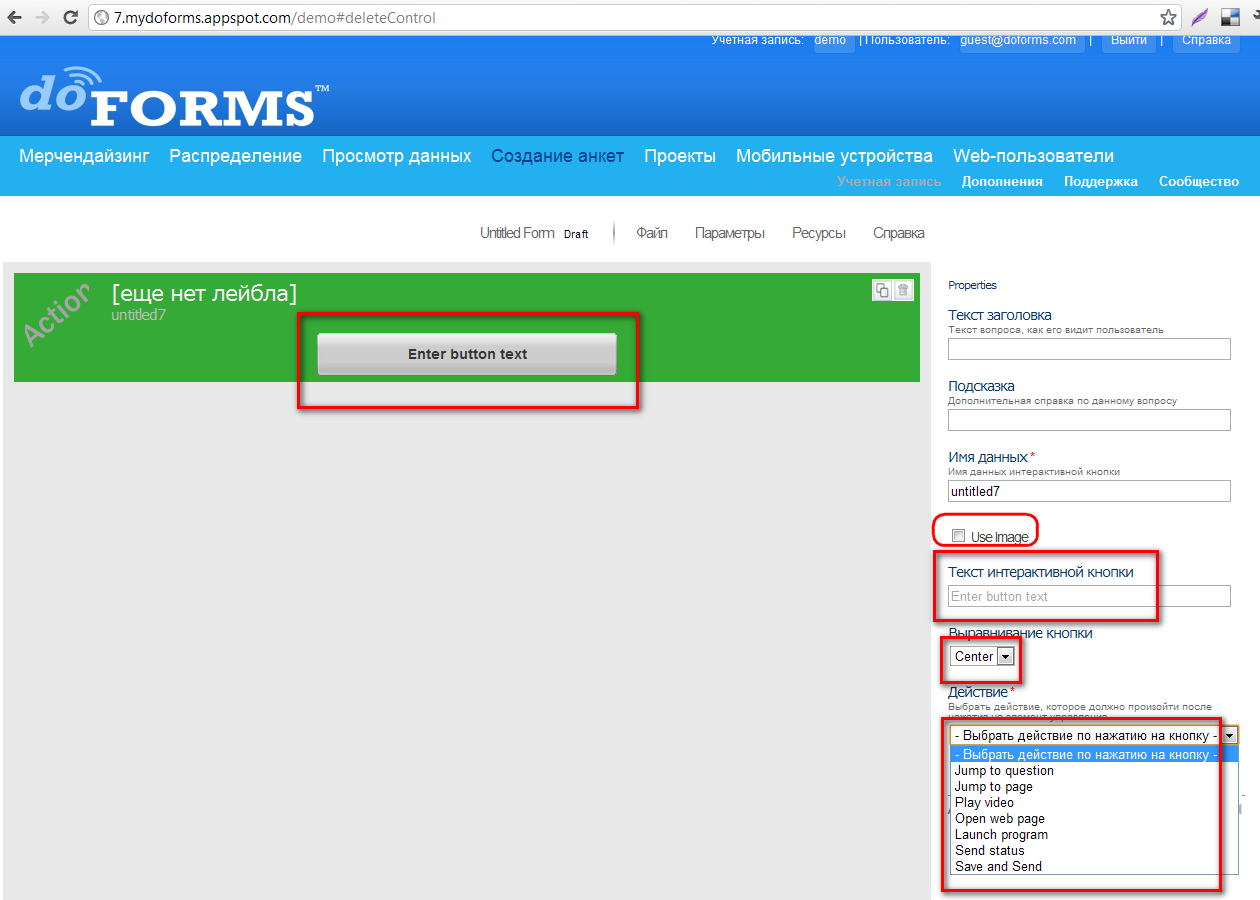Bookmark the page with the star icon
Image resolution: width=1260 pixels, height=900 pixels.
tap(1168, 17)
